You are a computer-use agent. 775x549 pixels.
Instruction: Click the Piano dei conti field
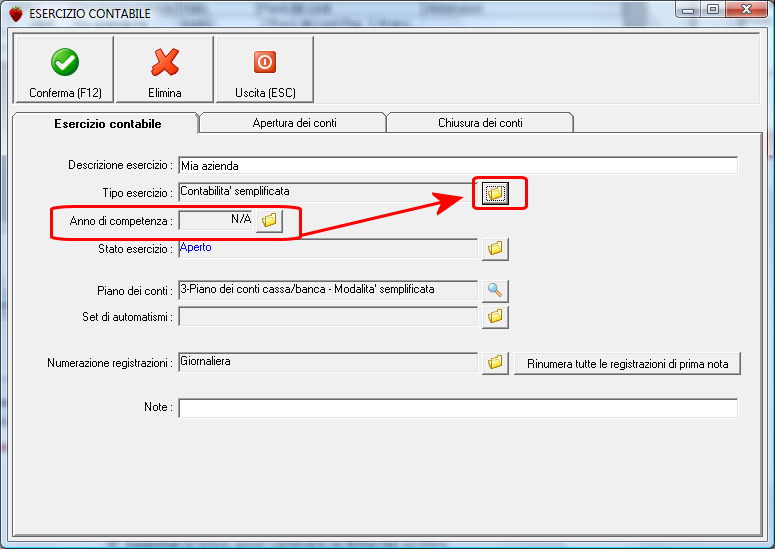click(328, 290)
